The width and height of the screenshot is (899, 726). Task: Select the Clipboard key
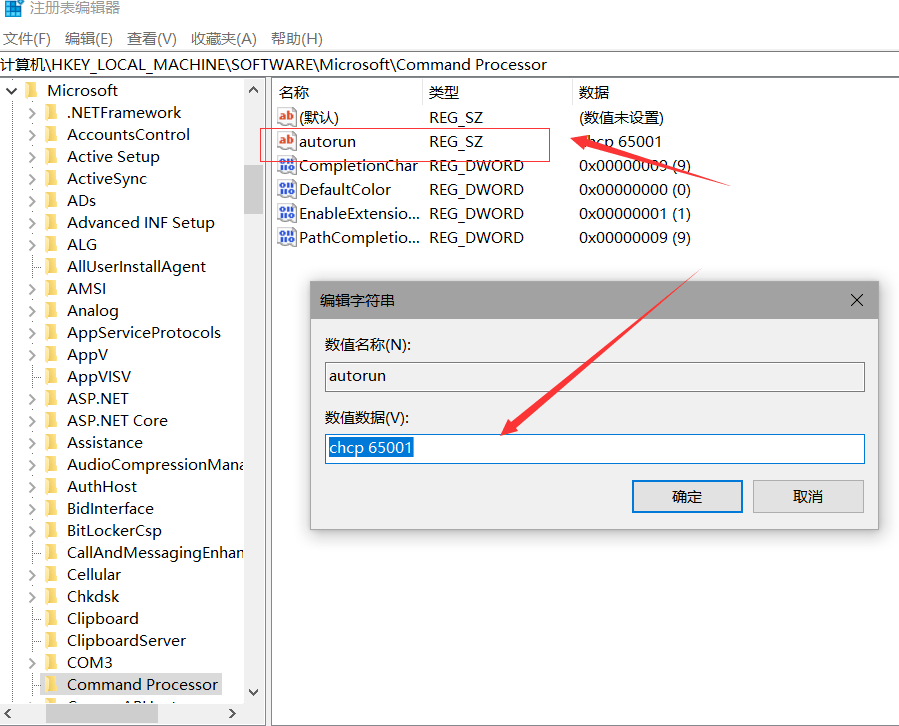tap(103, 618)
